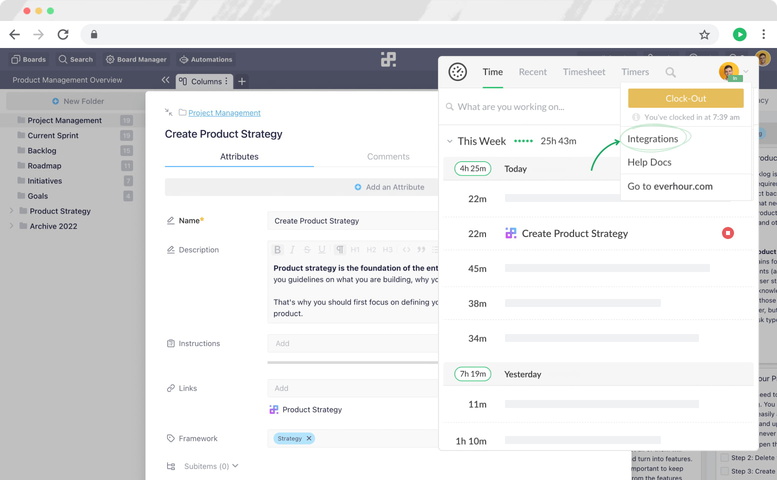Click Add an Attribute button
The image size is (777, 480).
[x=389, y=187]
